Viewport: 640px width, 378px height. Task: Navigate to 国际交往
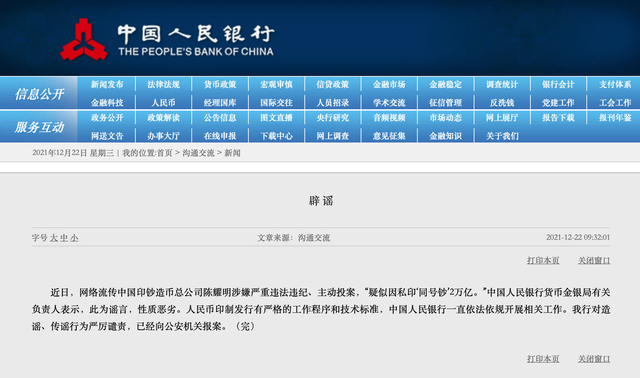276,102
